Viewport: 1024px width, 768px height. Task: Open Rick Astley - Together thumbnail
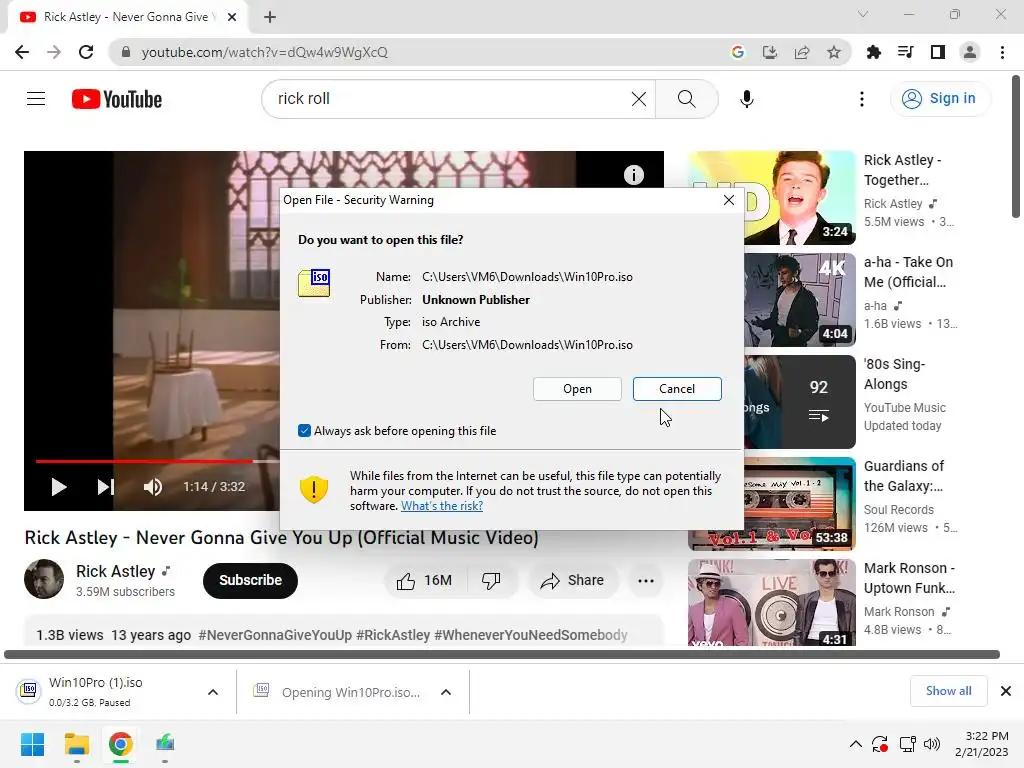[x=771, y=197]
